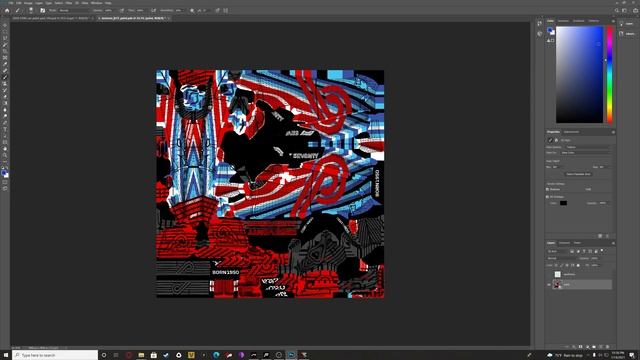
Task: Open the brush Mode dropdown in options bar
Action: [x=74, y=11]
